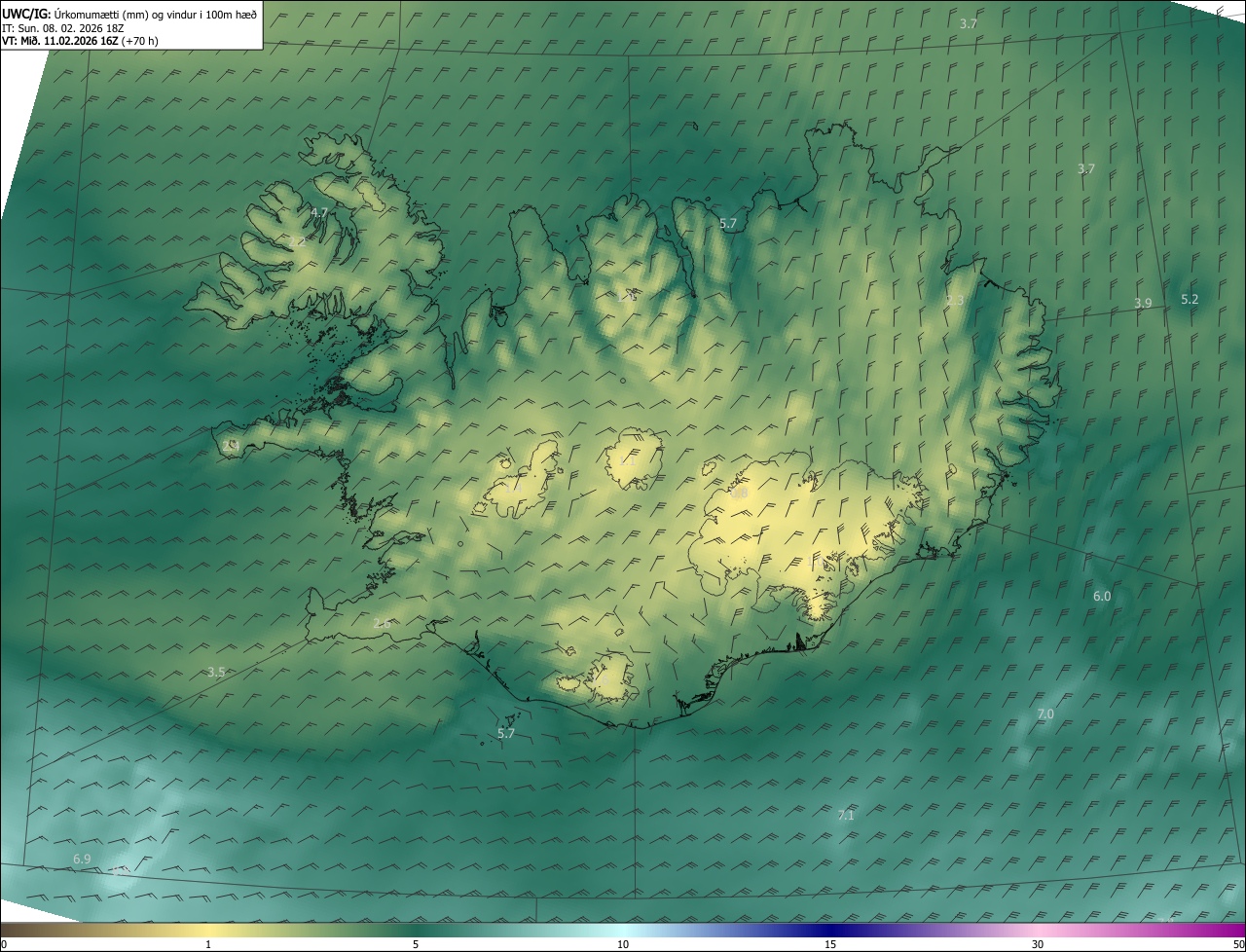This screenshot has height=952, width=1246.
Task: Click the map value label 2.6
Action: [382, 622]
